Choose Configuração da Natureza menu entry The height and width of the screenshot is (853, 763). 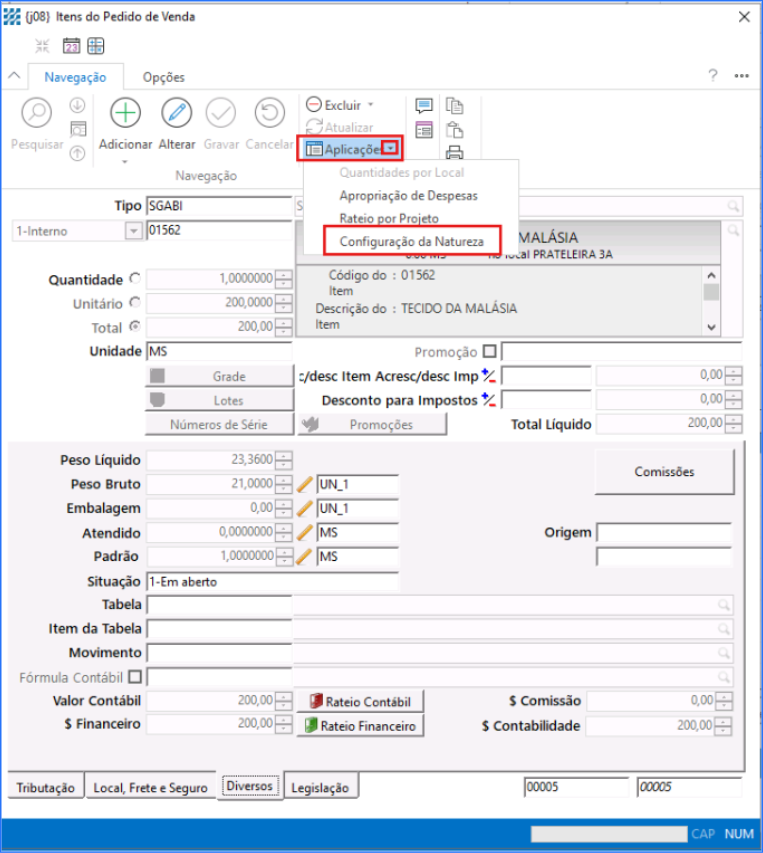pos(411,241)
